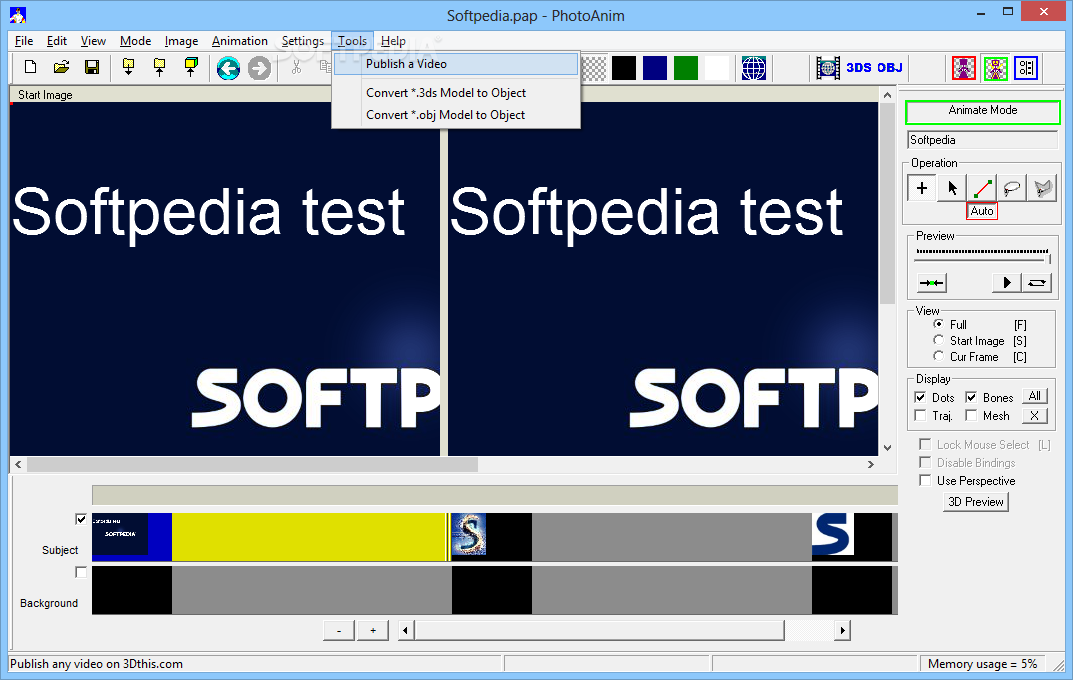This screenshot has height=680, width=1073.
Task: Select the Cur Frame view radio button
Action: 938,356
